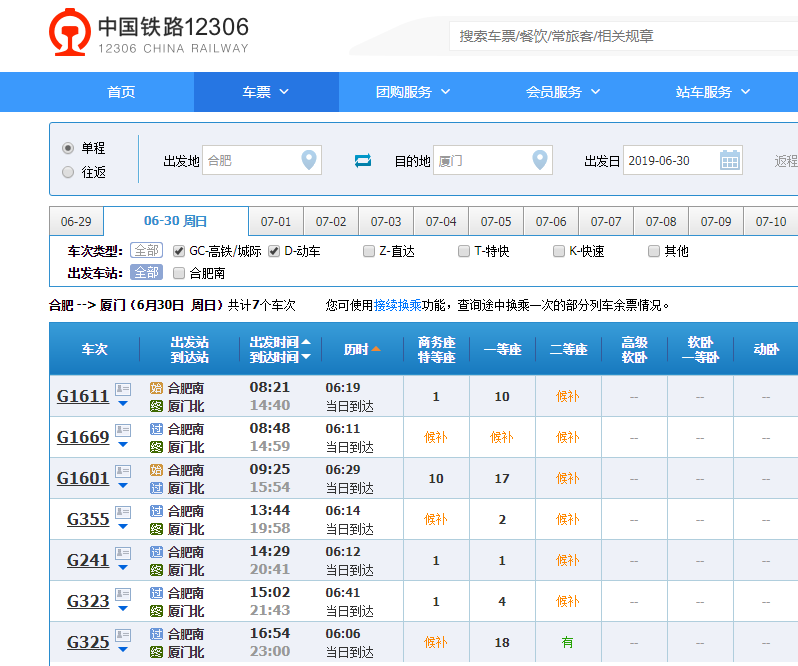The width and height of the screenshot is (798, 666).
Task: Select the 往返 round-trip radio button
Action: point(68,172)
